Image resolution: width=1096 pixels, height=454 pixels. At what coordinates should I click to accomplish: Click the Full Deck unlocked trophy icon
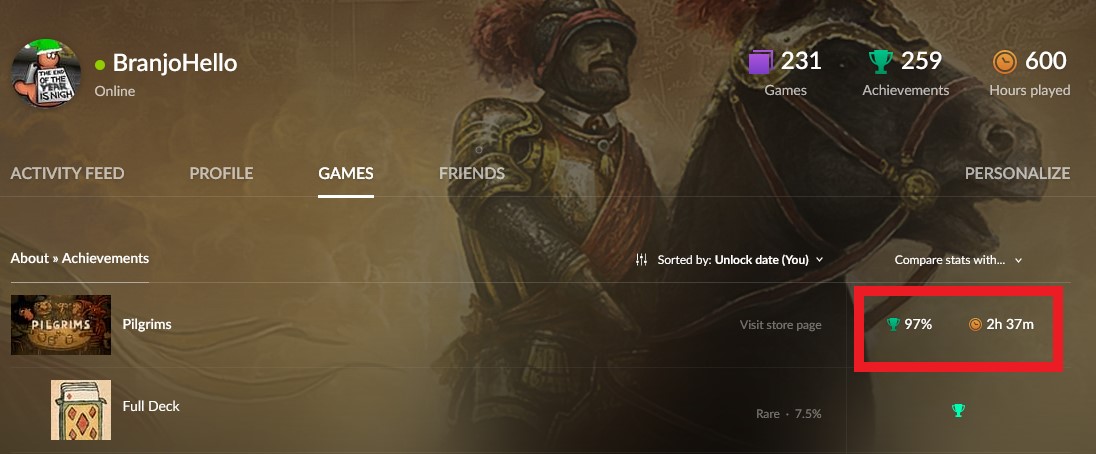point(958,411)
